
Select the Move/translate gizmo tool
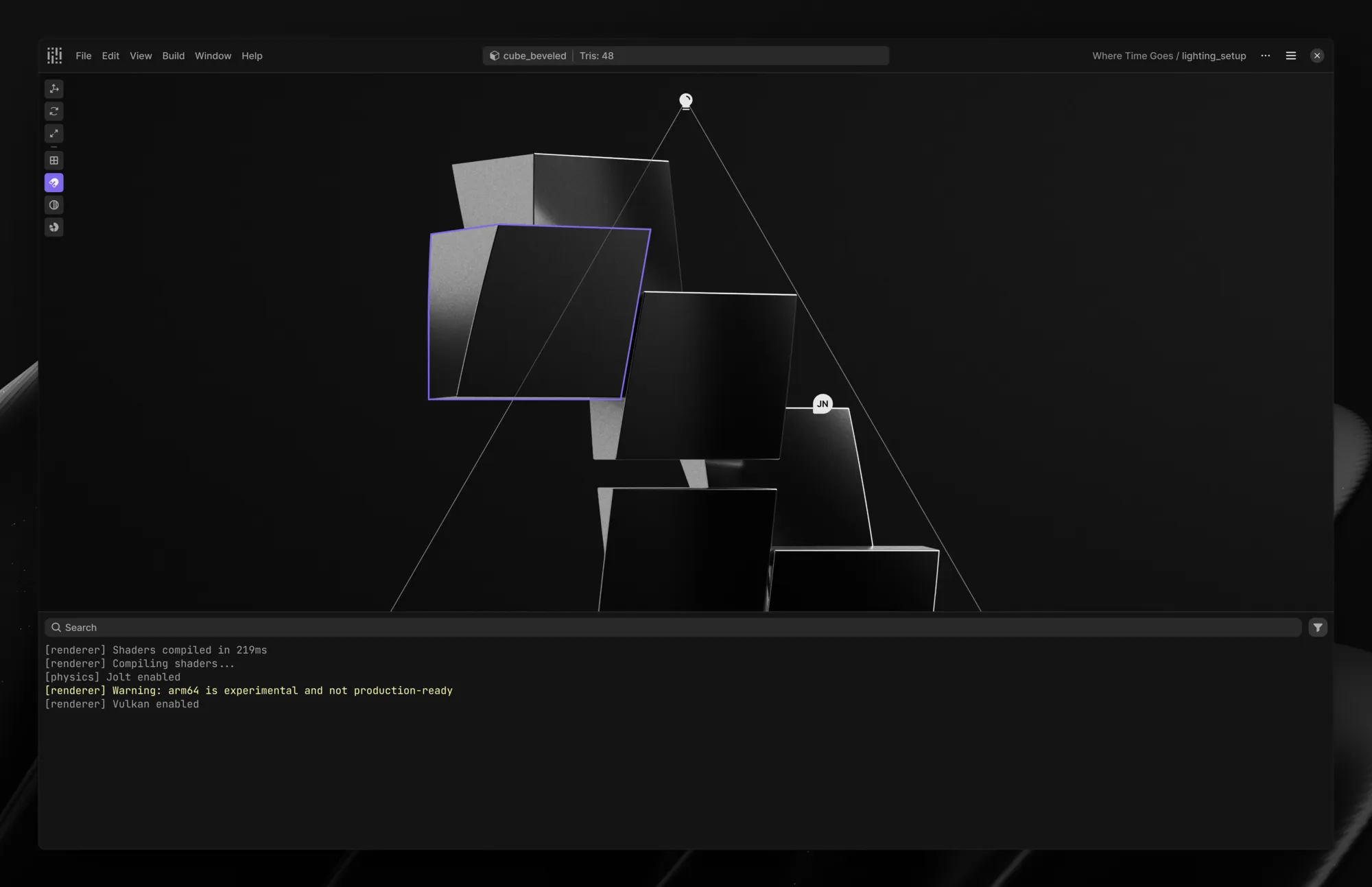54,88
